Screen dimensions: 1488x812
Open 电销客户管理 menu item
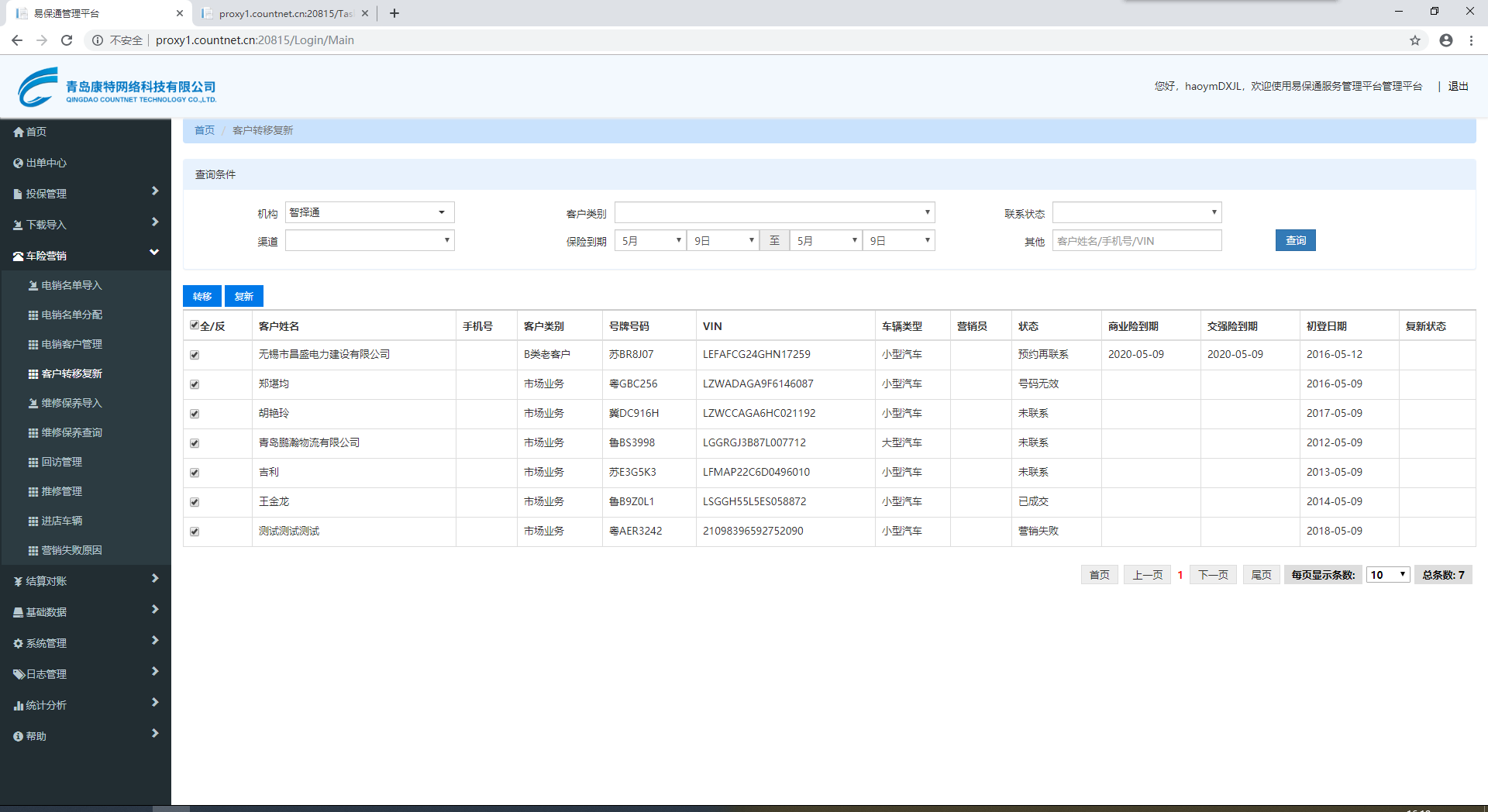coord(71,345)
